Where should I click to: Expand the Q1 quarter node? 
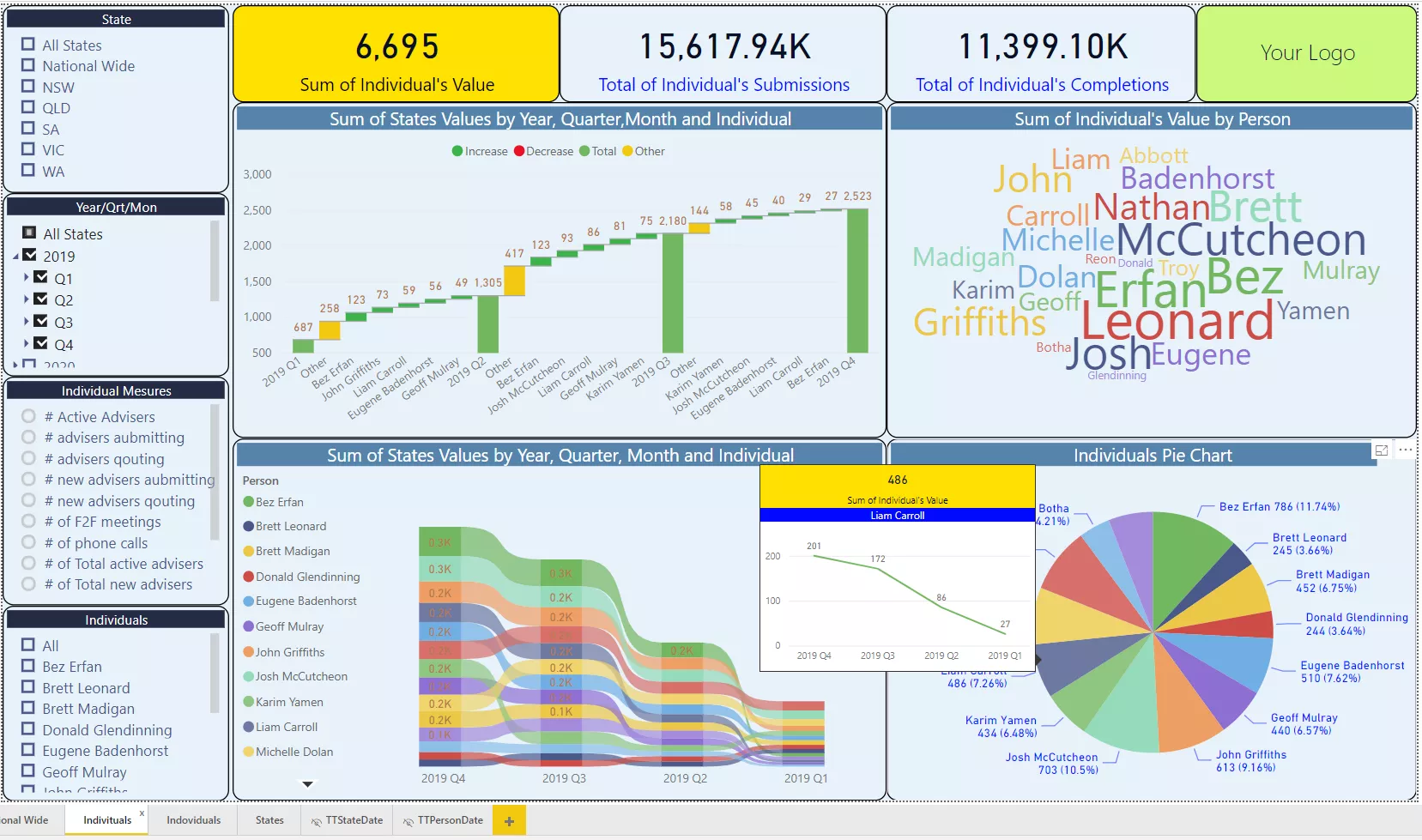[27, 277]
